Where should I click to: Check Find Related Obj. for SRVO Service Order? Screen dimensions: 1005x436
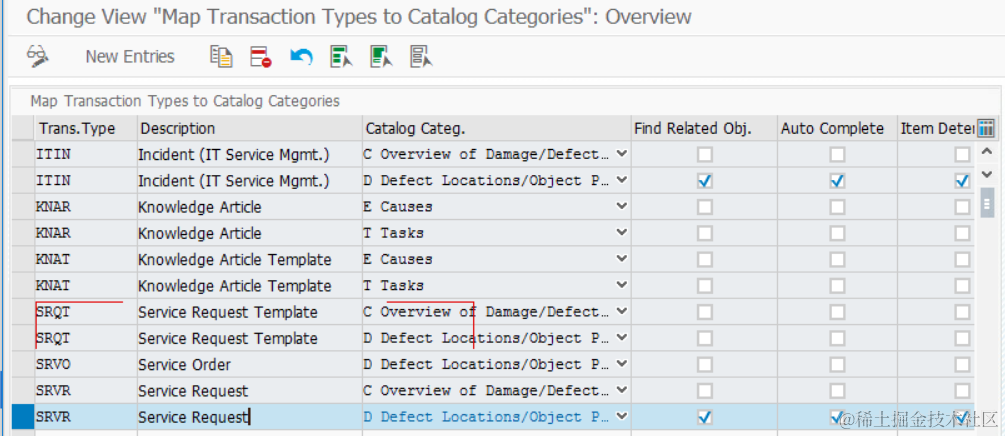click(x=705, y=364)
